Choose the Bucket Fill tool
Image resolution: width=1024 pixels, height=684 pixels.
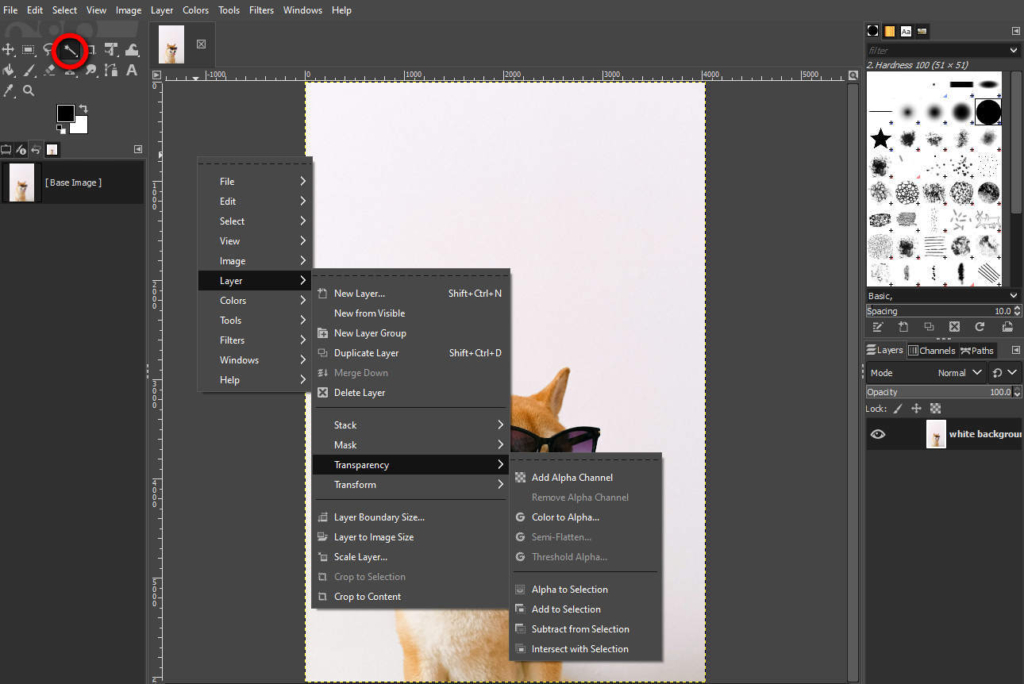click(x=8, y=70)
